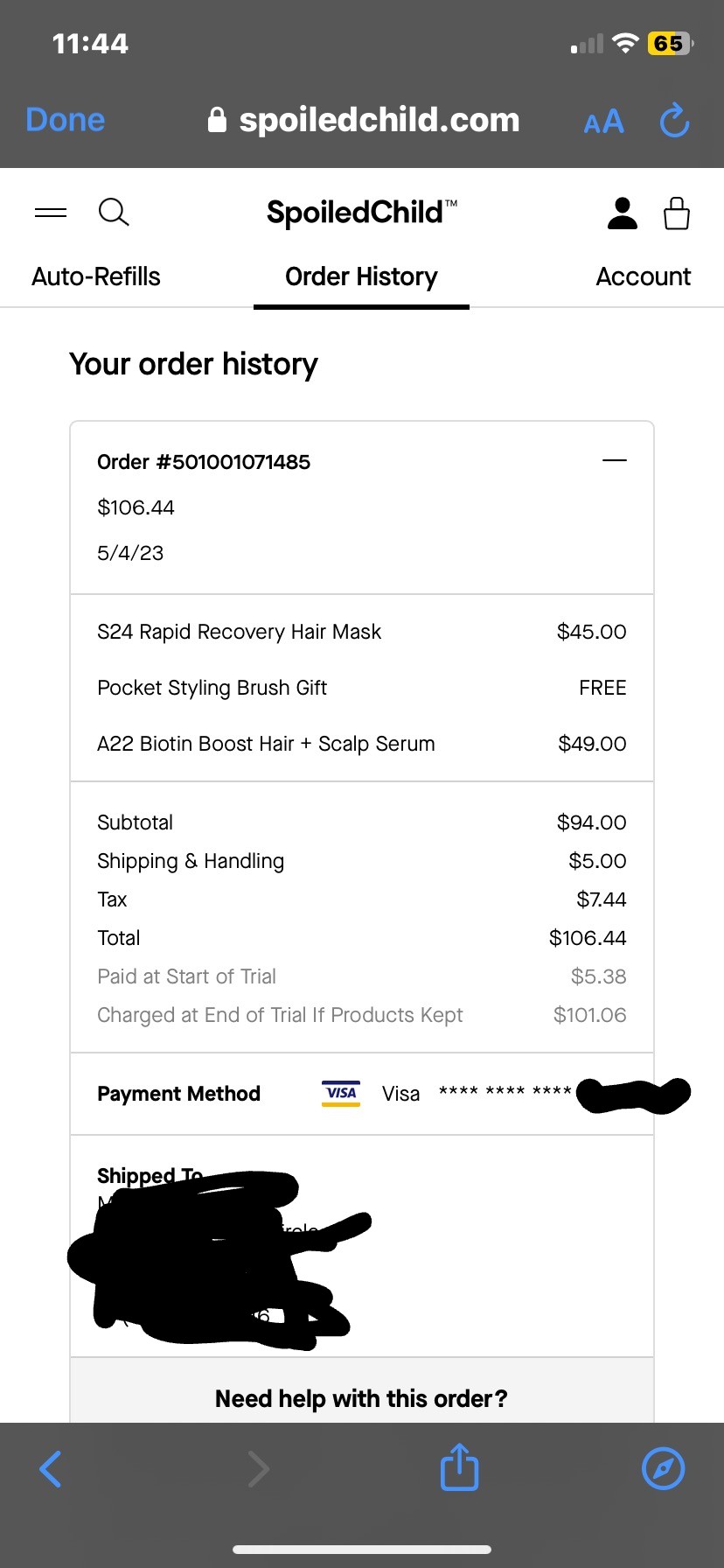Select the SpoiledChild logo

point(361,212)
